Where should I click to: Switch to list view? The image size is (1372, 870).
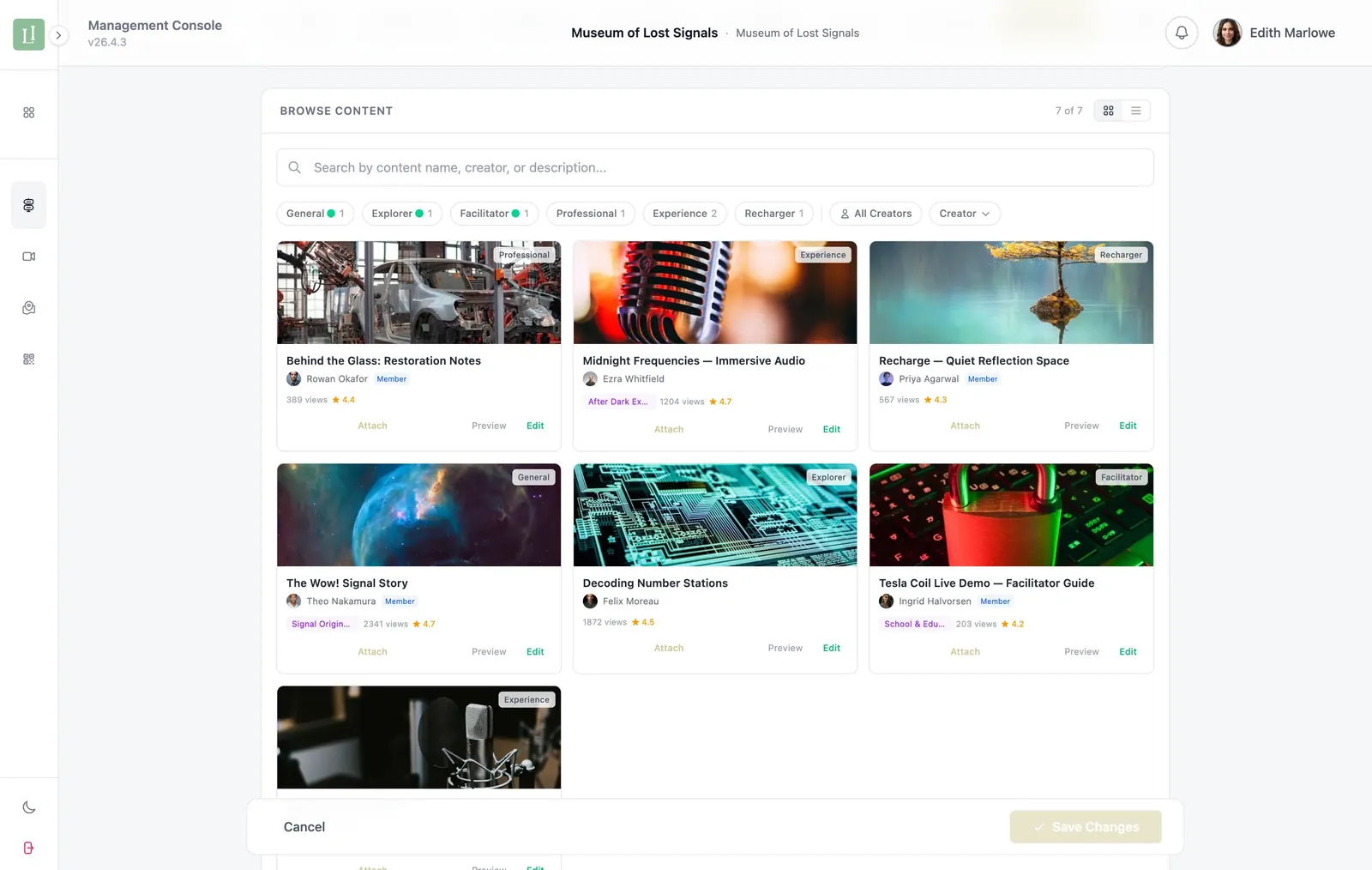click(x=1135, y=111)
